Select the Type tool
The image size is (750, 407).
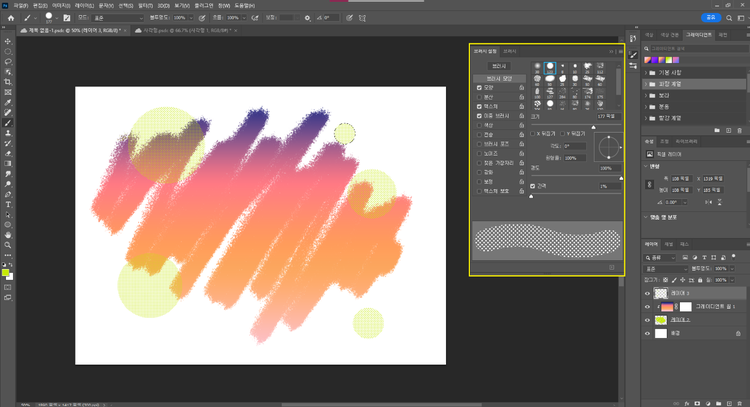[8, 204]
